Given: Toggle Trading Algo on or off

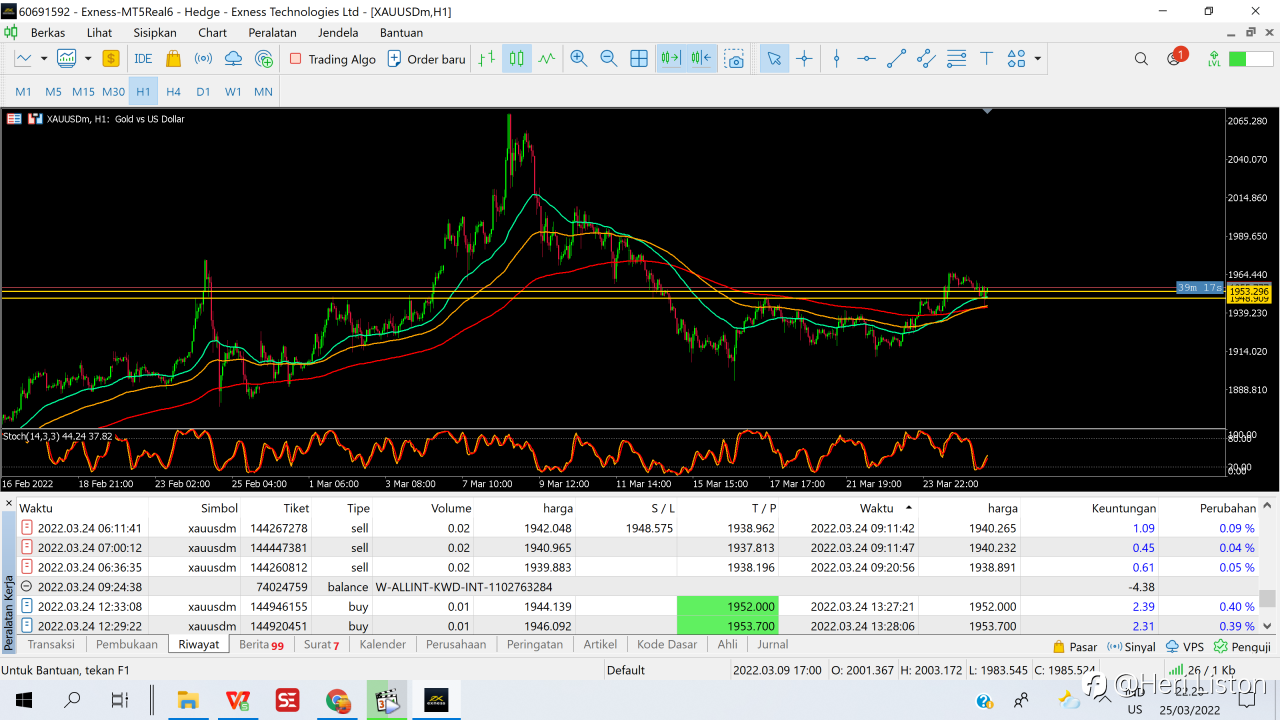Looking at the screenshot, I should pos(333,59).
